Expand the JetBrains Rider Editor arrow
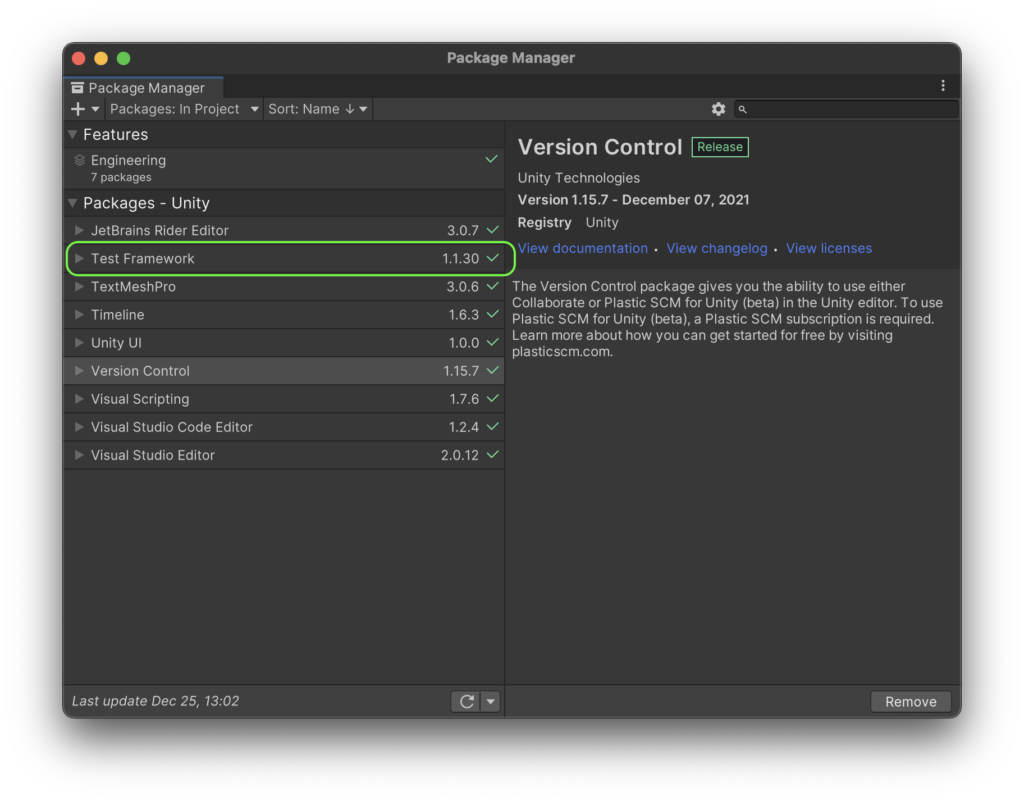The height and width of the screenshot is (801, 1024). pyautogui.click(x=79, y=230)
